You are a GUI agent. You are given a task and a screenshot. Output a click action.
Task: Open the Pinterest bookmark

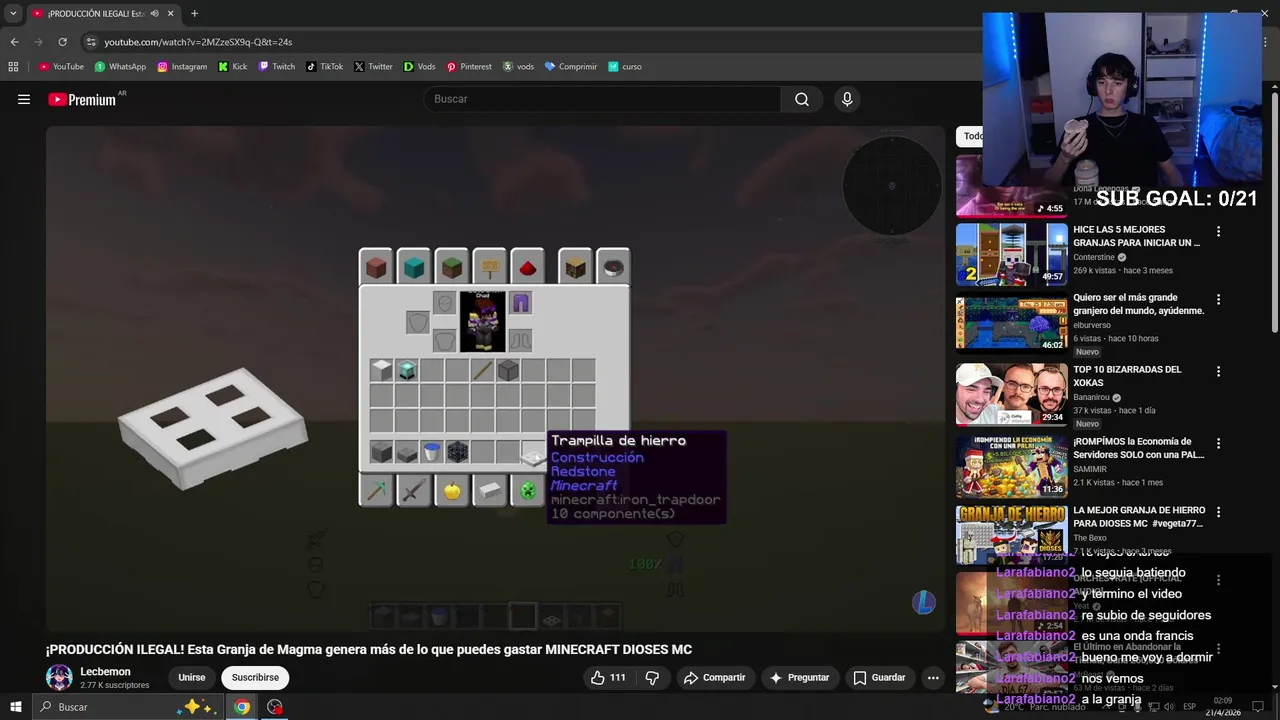[x=469, y=67]
